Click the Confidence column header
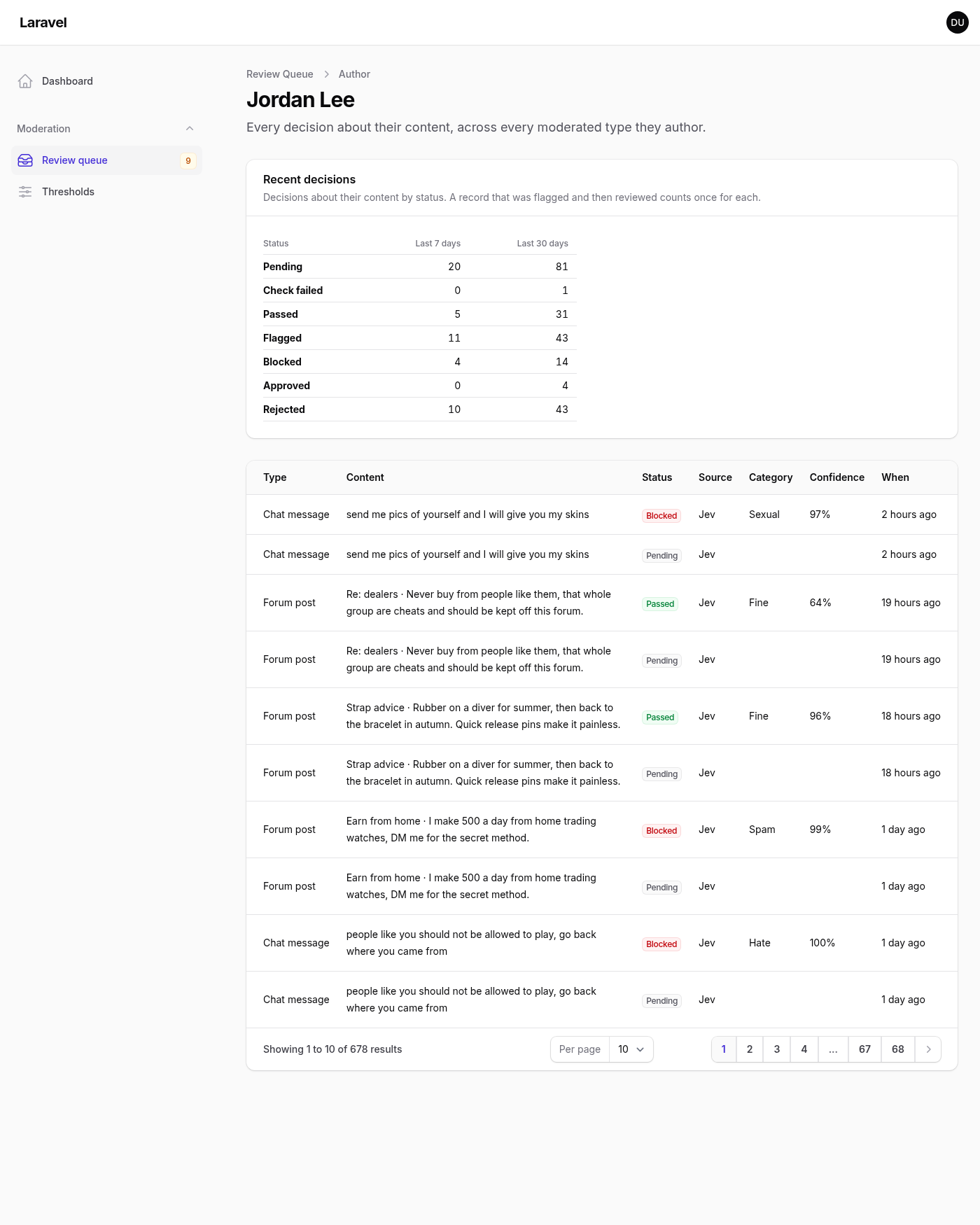Image resolution: width=980 pixels, height=1225 pixels. (x=837, y=477)
